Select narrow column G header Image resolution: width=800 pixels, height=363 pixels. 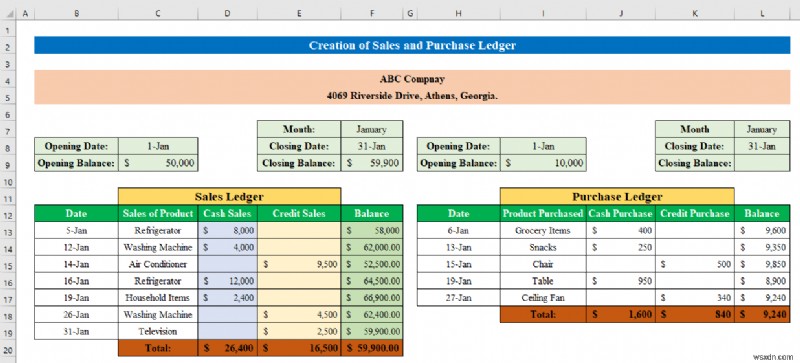(x=410, y=14)
